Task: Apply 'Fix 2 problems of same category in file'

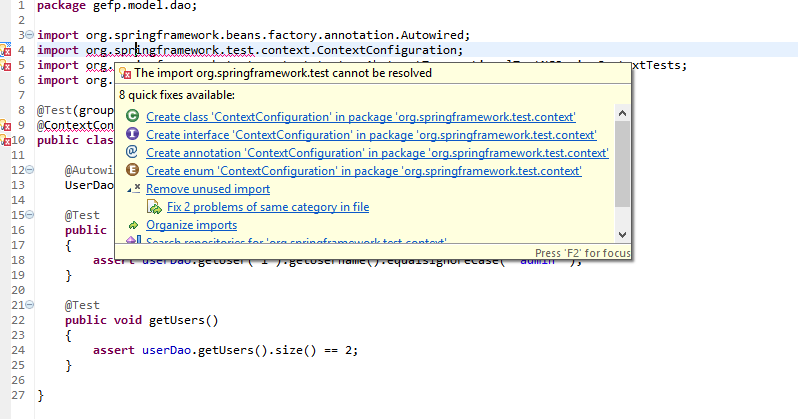Action: [x=268, y=207]
